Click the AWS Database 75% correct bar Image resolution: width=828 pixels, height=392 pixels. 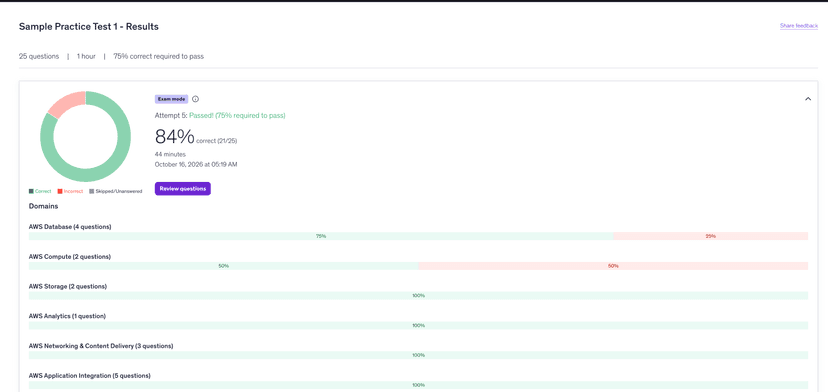(321, 236)
